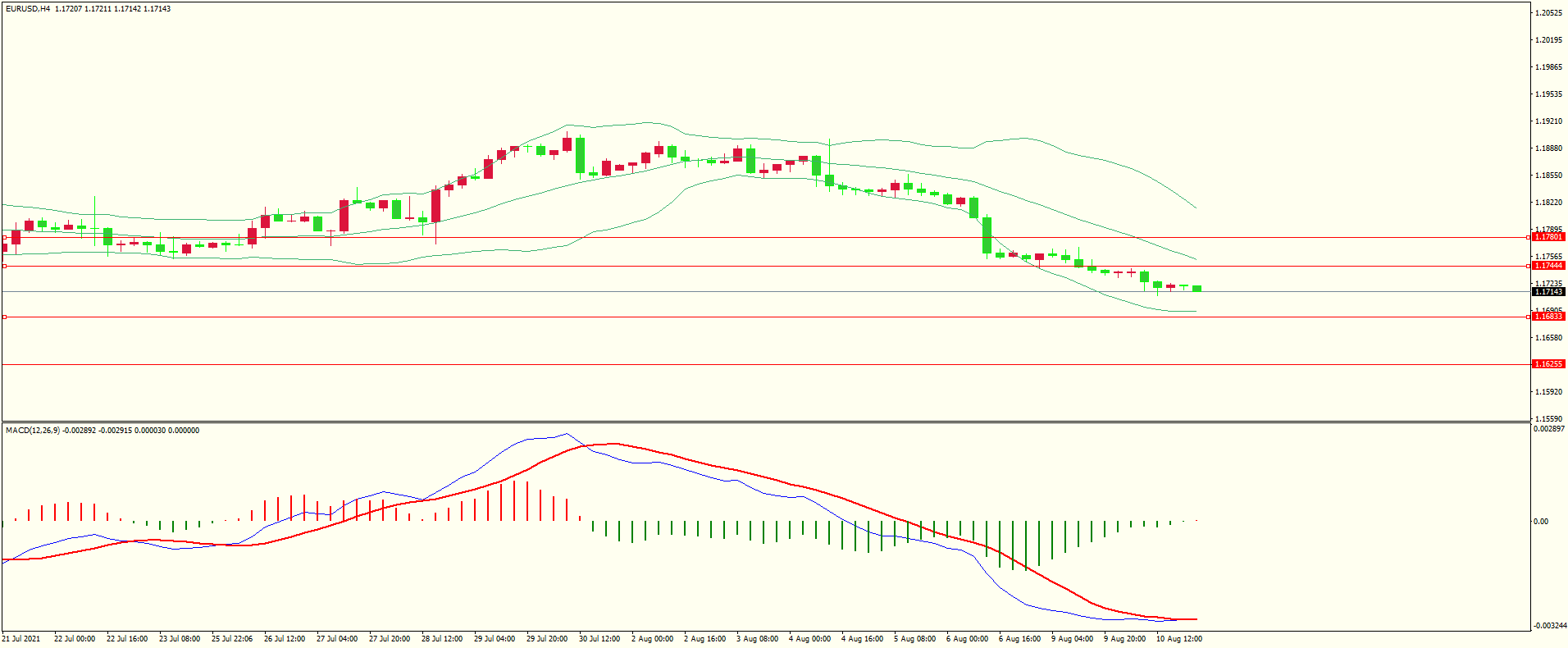Click the MACD scale bottom value -0.003244
Screen dimensions: 1568x648
click(x=1550, y=626)
